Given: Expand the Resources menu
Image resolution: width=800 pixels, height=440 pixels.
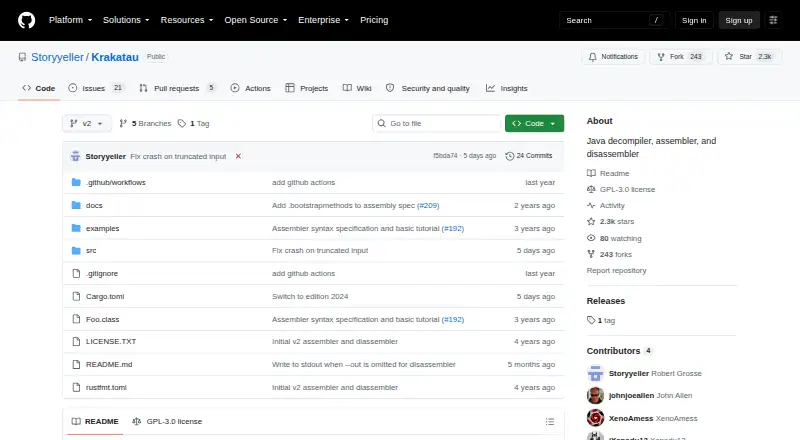Looking at the screenshot, I should coord(187,20).
